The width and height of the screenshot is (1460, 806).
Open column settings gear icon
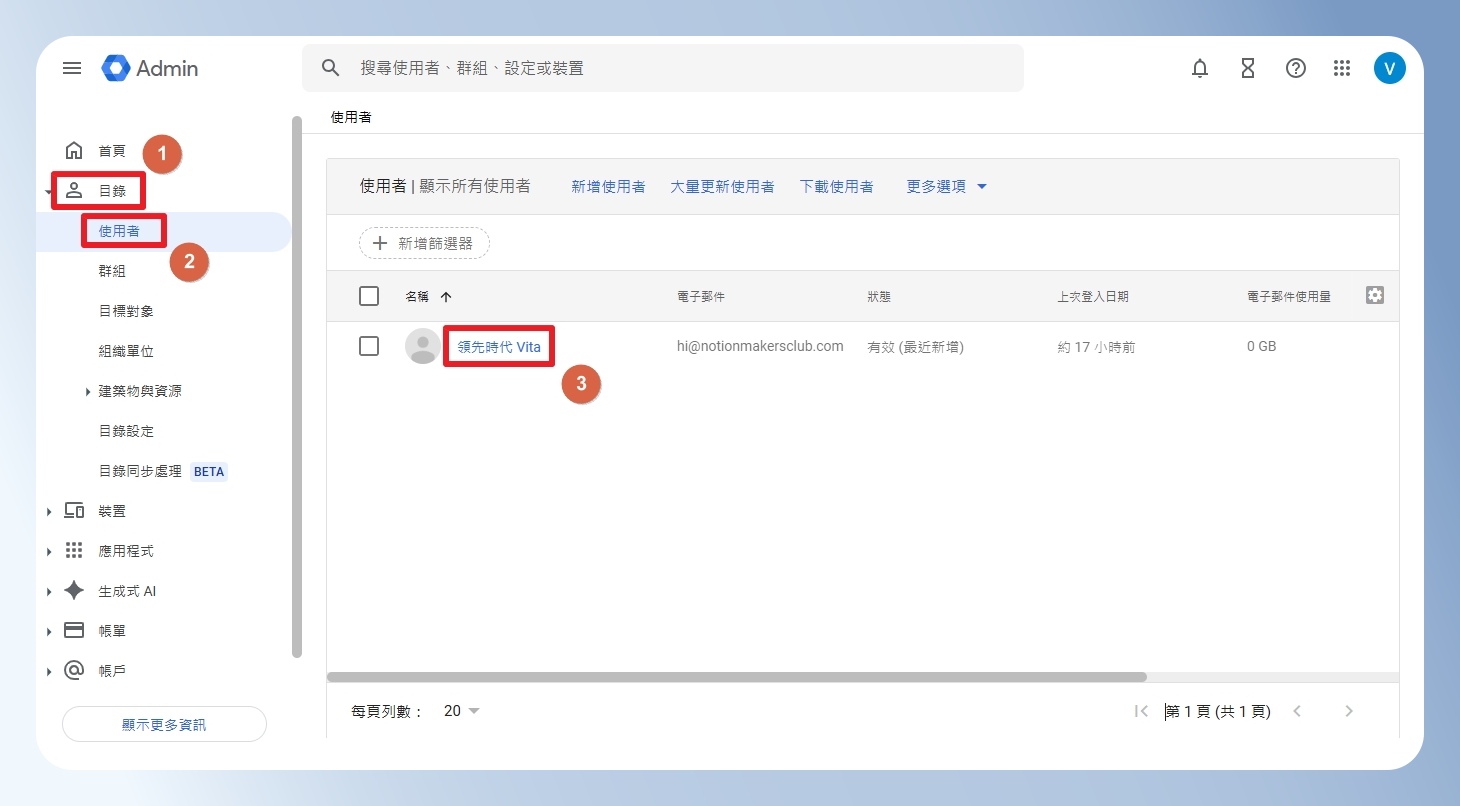tap(1375, 295)
